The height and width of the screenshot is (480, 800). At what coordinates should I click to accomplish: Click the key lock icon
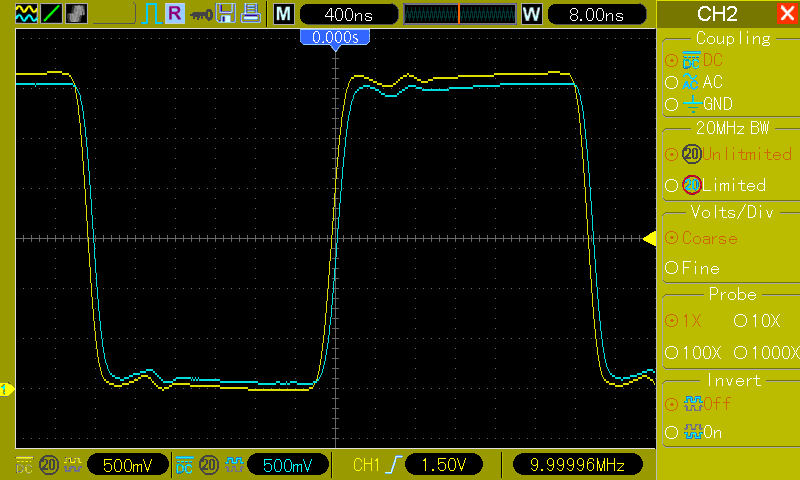(201, 15)
